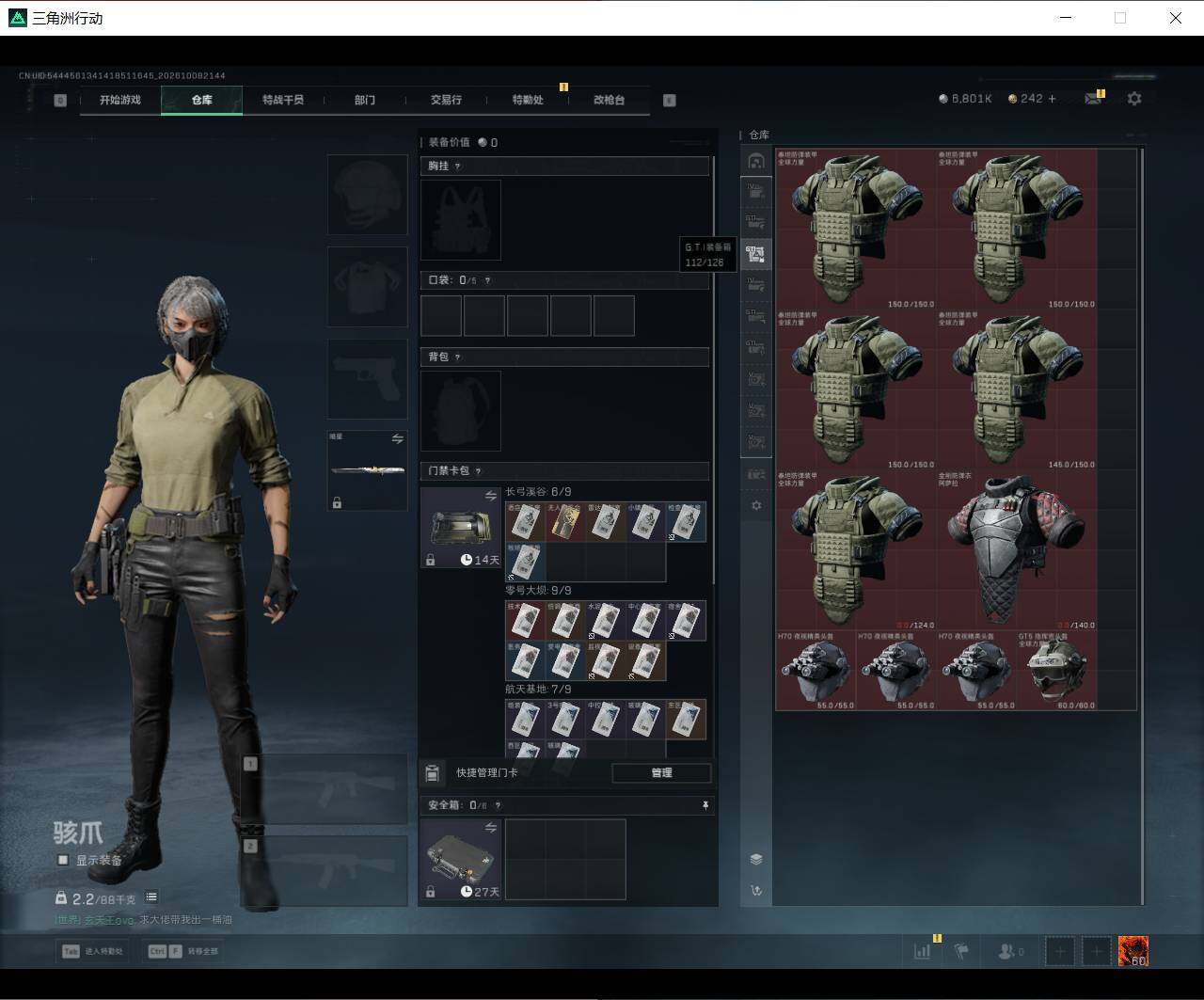Screen dimensions: 1204x1000
Task: Click the empty helmet equipment slot
Action: tap(367, 195)
